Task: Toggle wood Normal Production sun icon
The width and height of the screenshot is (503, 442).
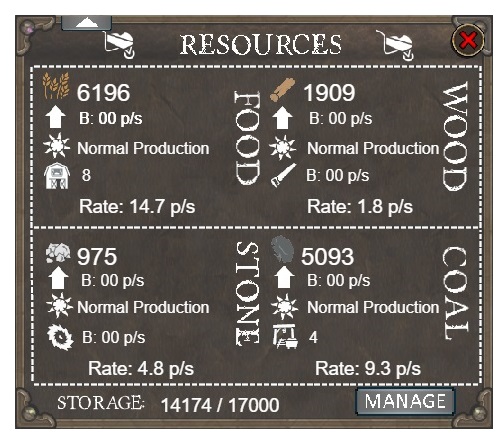Action: pyautogui.click(x=283, y=147)
